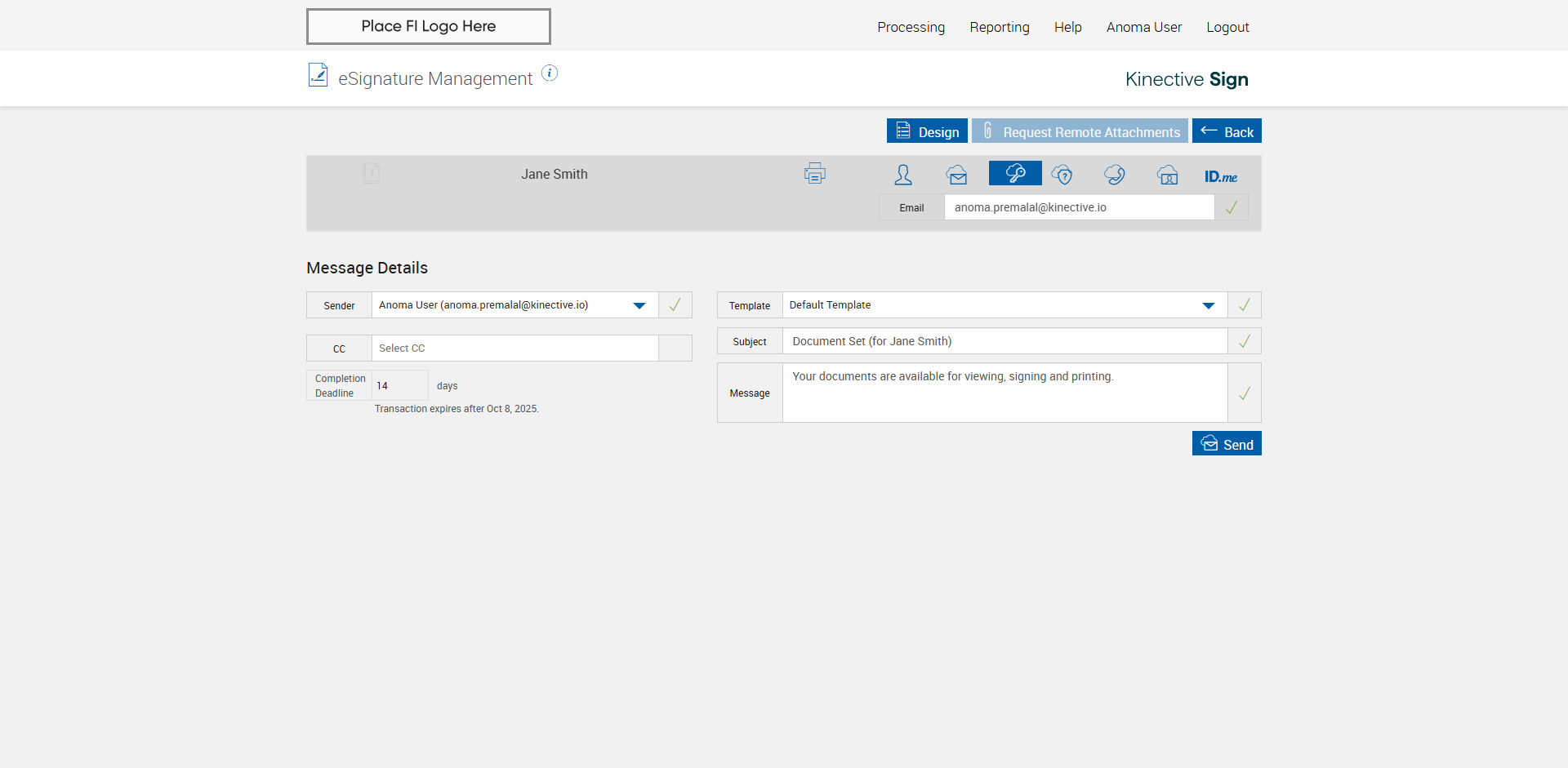This screenshot has width=1568, height=768.
Task: Select the cloud email delivery icon
Action: click(956, 174)
